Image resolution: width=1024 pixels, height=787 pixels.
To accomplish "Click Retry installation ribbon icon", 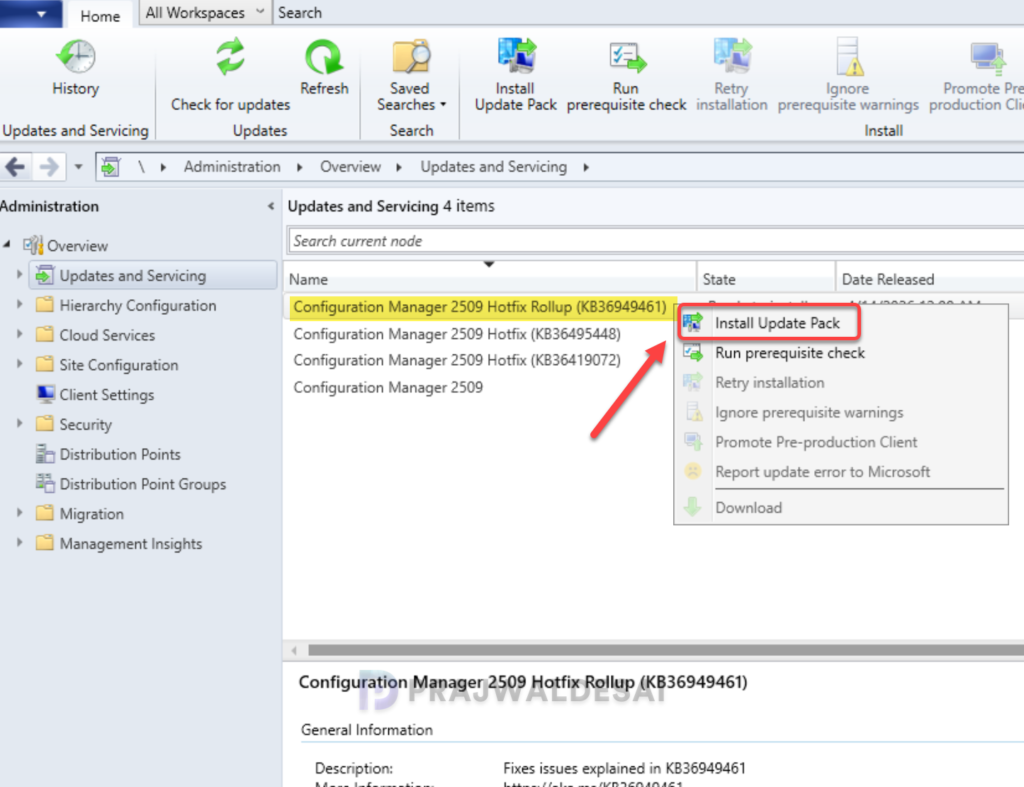I will pyautogui.click(x=731, y=74).
